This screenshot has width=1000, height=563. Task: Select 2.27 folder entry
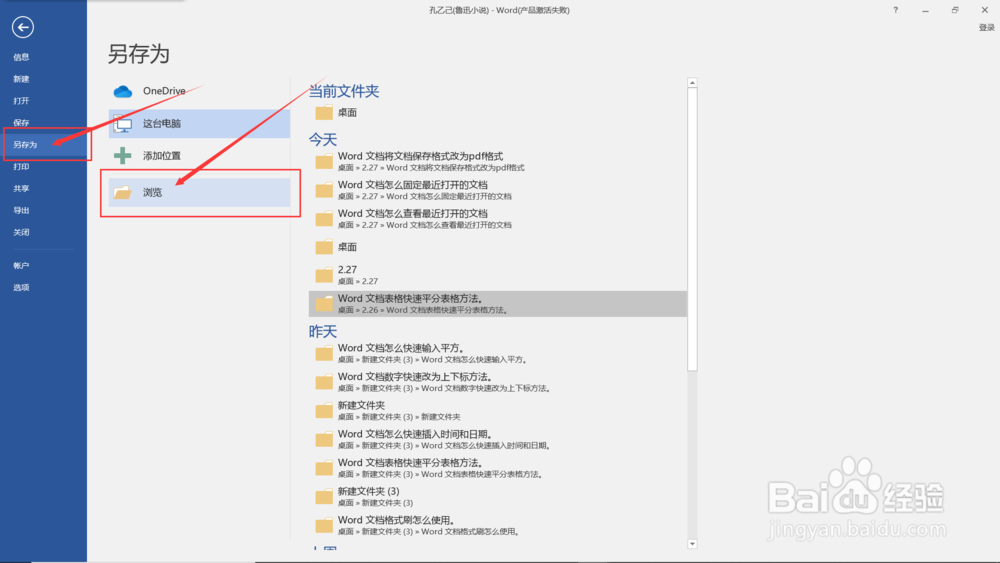click(x=497, y=275)
